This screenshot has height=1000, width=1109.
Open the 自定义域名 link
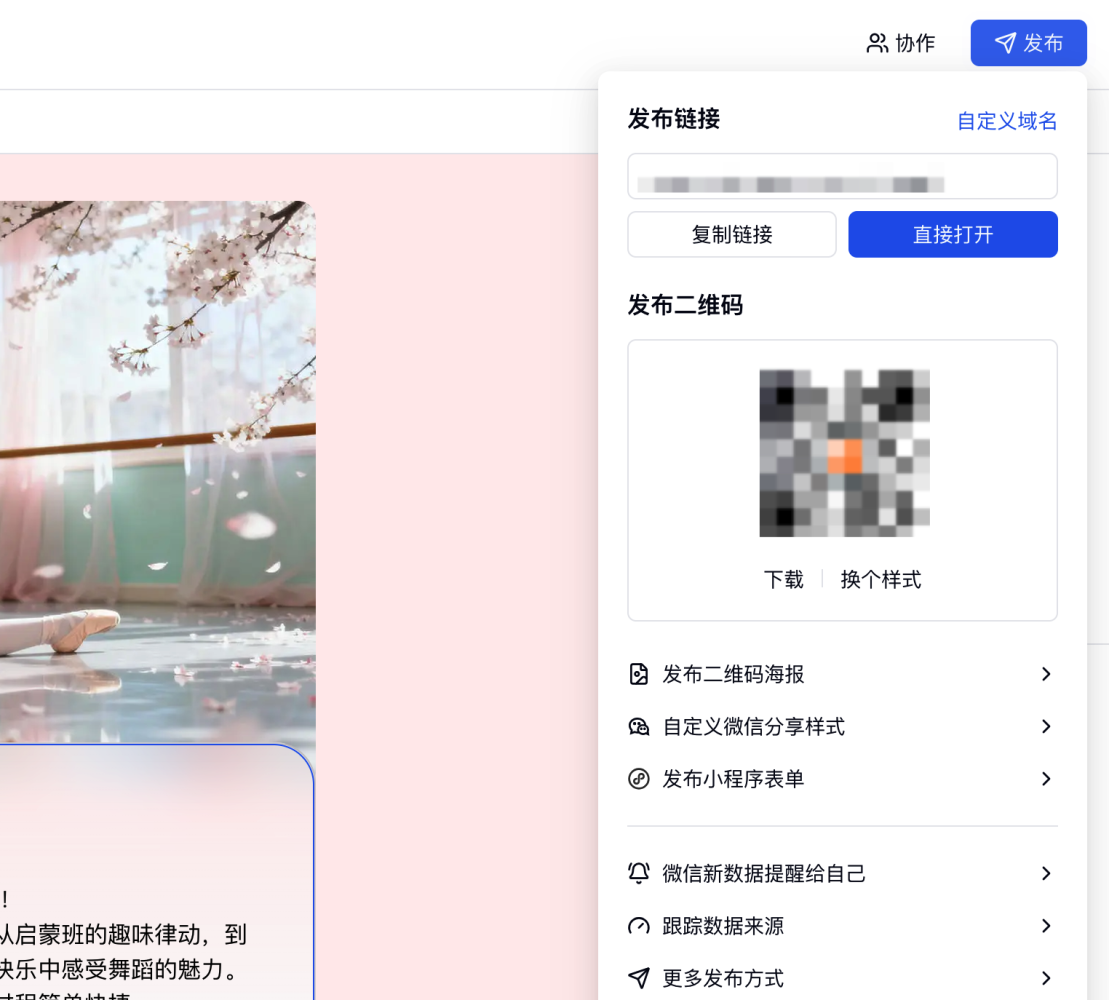point(1007,121)
